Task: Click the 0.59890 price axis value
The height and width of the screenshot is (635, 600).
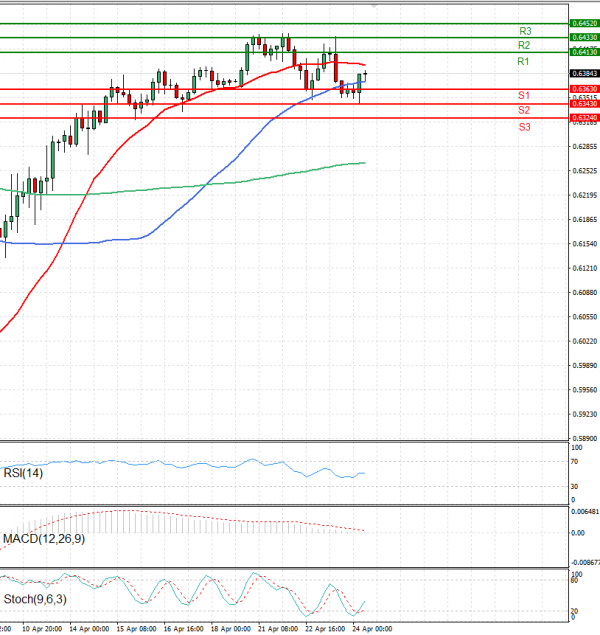Action: point(585,366)
